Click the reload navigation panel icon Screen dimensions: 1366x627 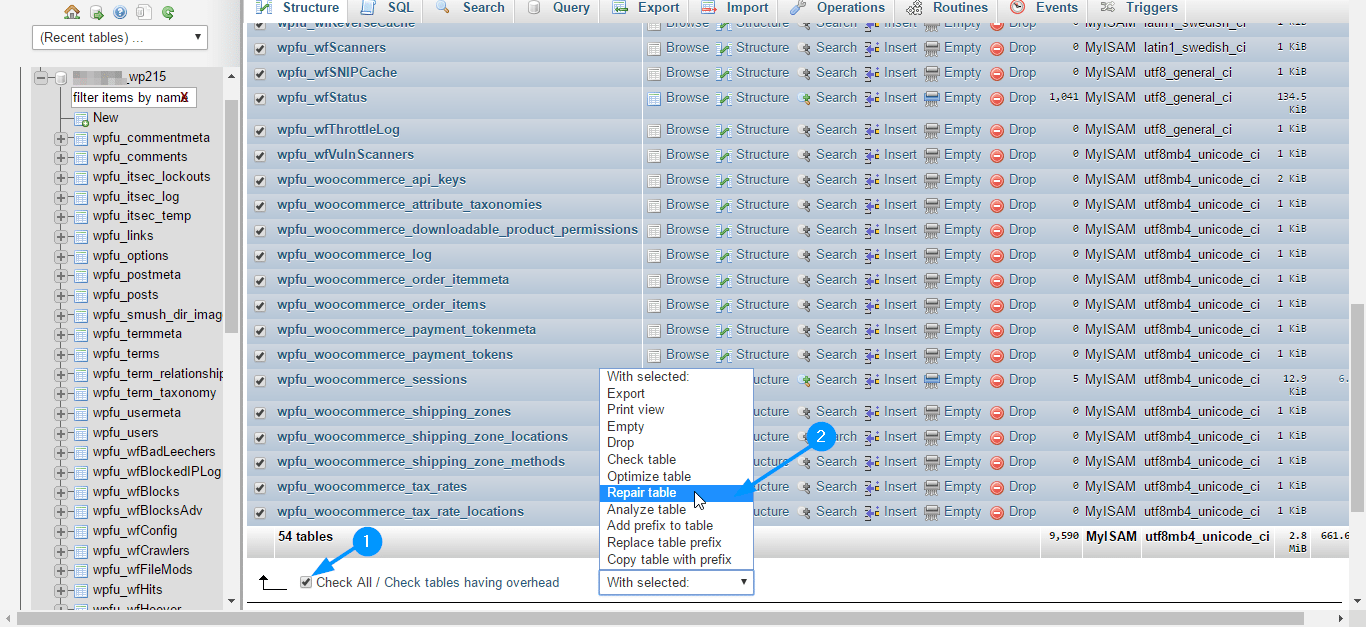168,12
